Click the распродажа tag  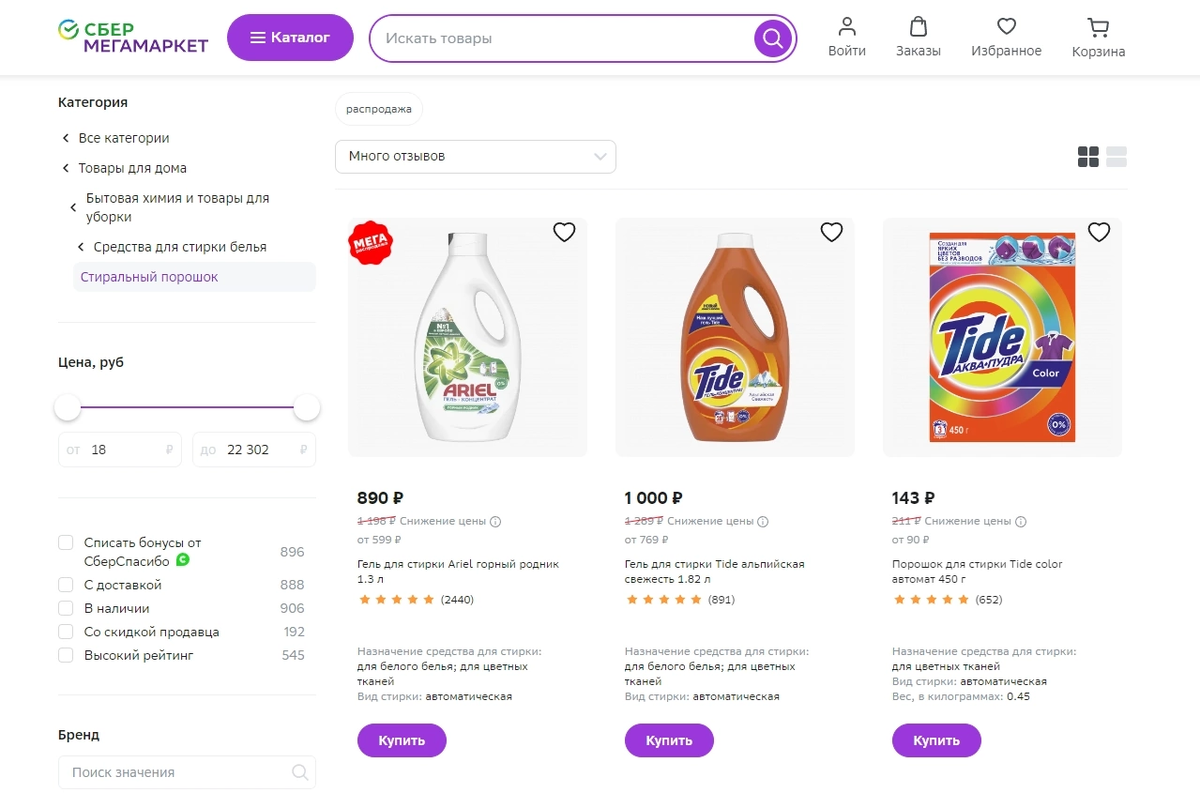point(378,109)
